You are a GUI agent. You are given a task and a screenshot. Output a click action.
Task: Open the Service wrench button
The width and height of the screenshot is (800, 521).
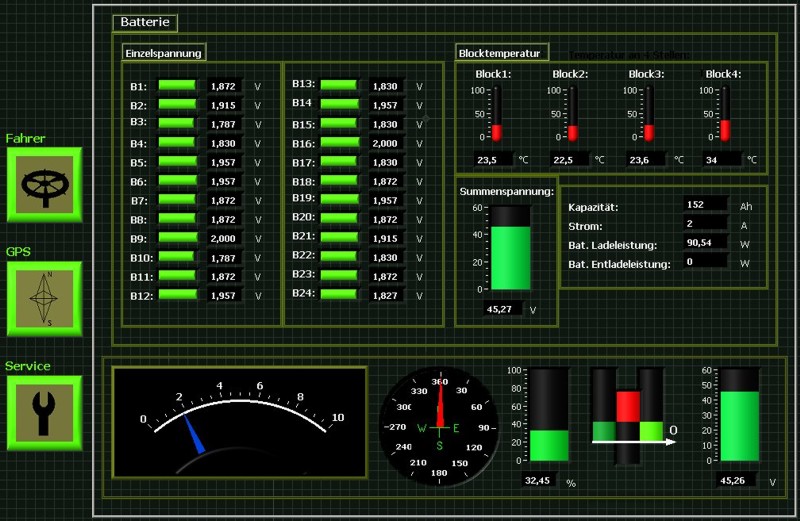pyautogui.click(x=44, y=412)
